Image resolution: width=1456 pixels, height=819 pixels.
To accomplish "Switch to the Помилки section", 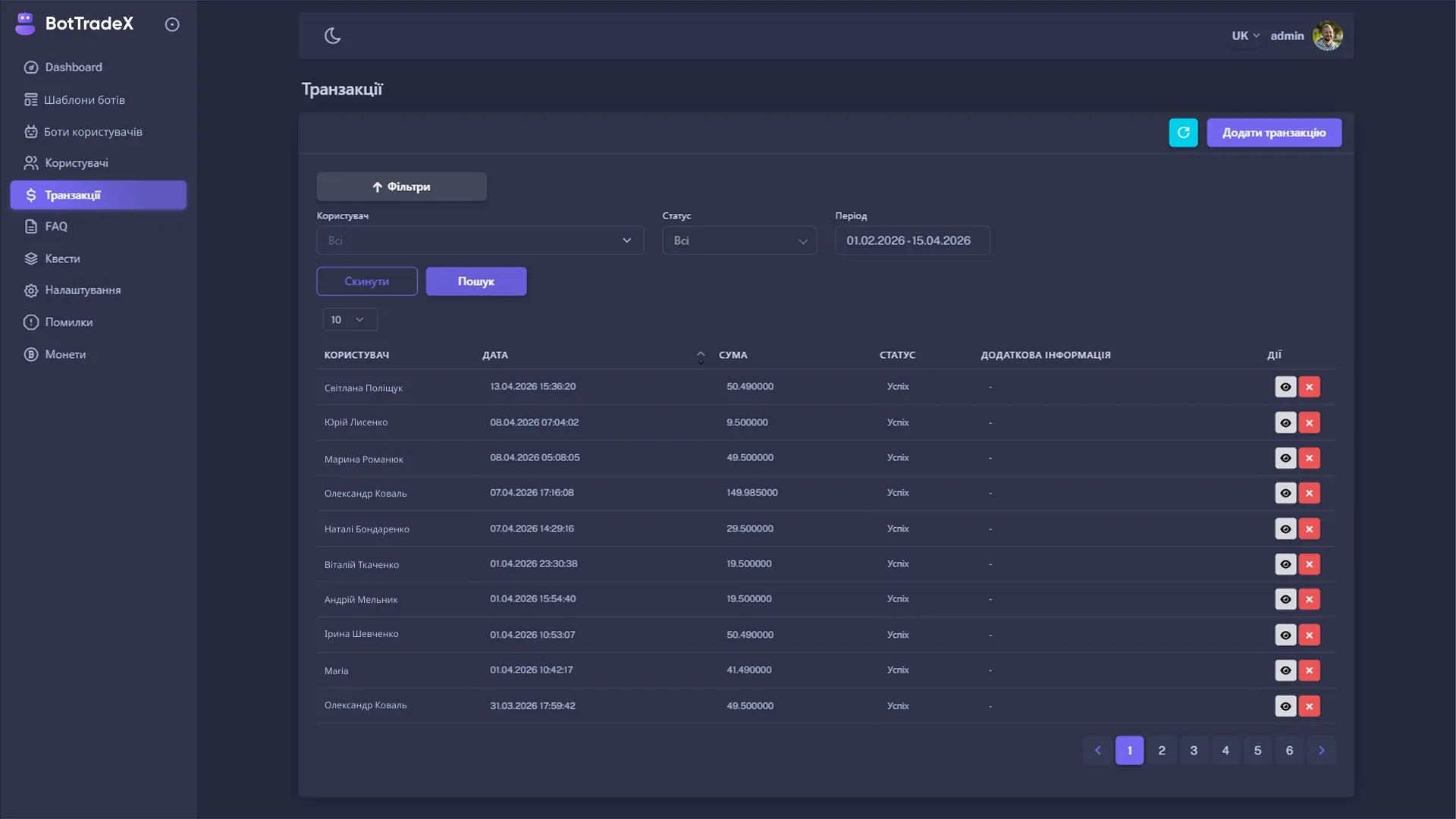I will [67, 322].
